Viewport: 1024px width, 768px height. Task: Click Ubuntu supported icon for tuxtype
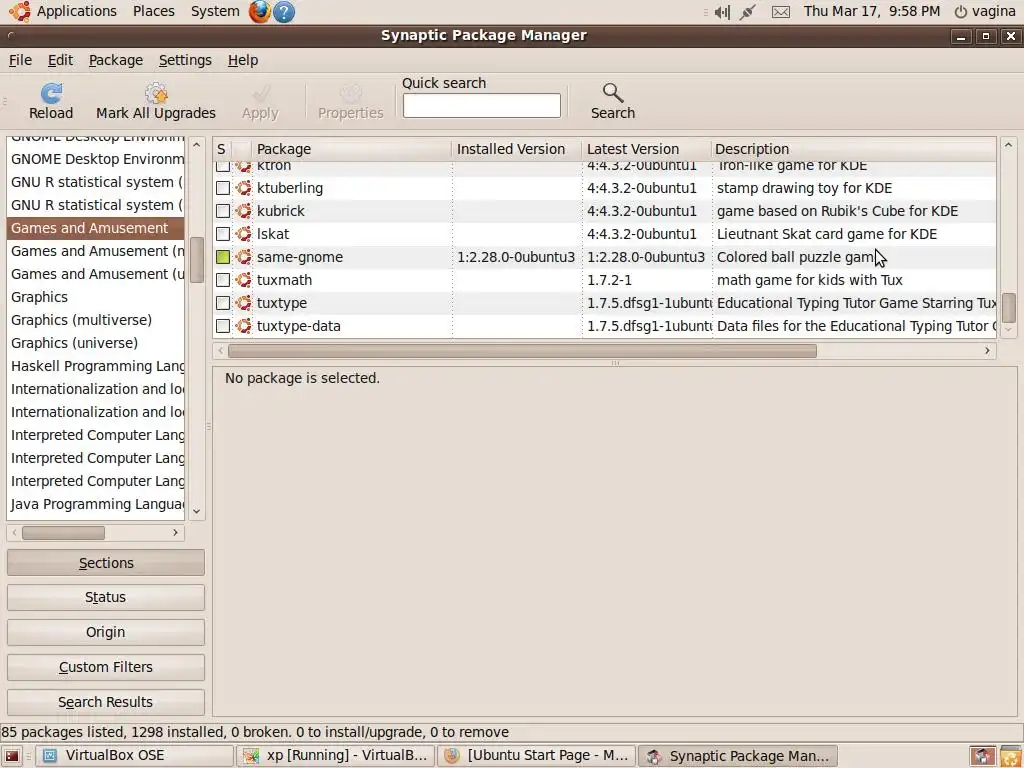pos(244,303)
